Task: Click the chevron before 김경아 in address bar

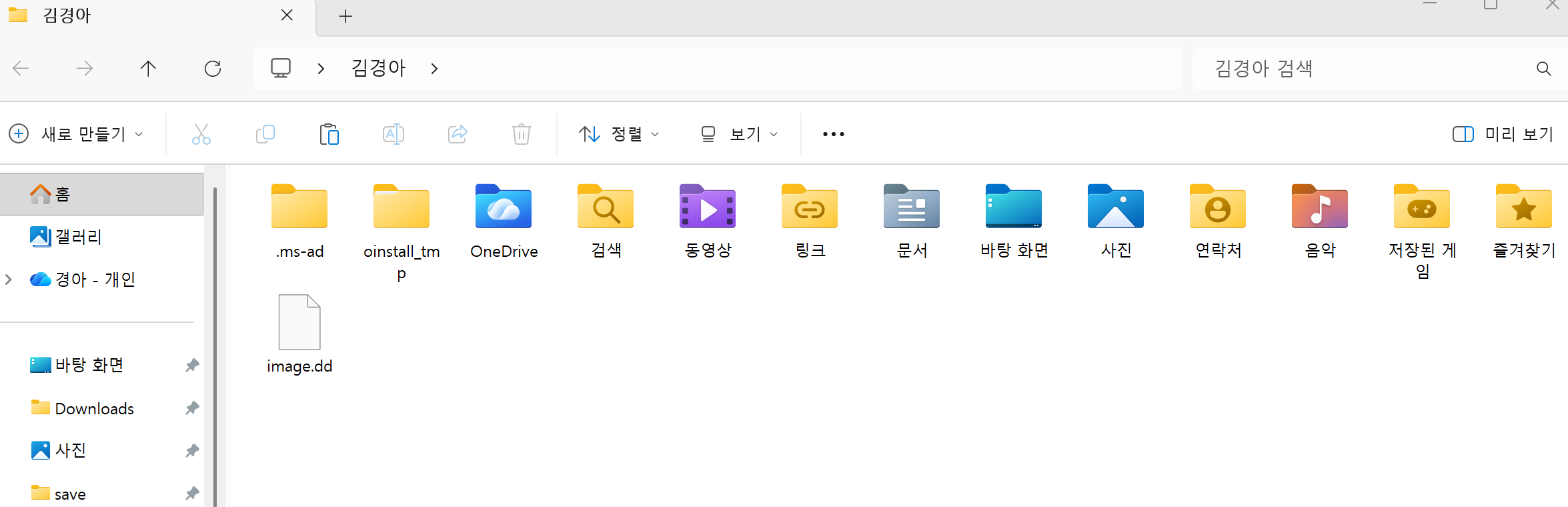Action: pos(321,68)
